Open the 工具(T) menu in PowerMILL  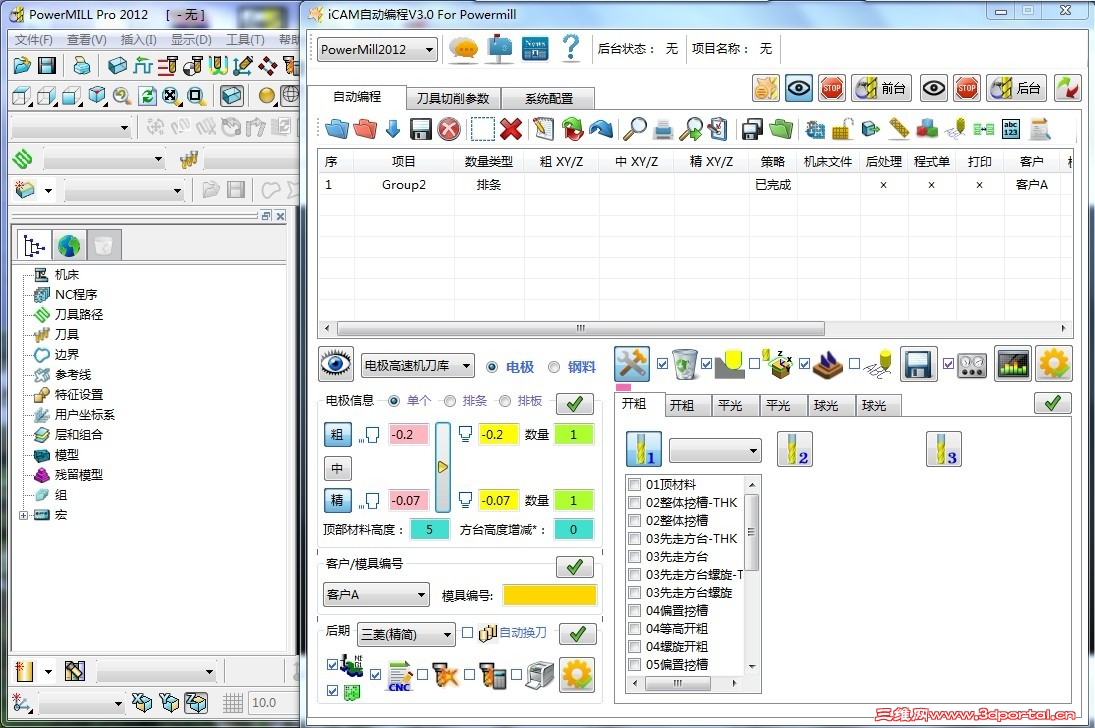245,40
